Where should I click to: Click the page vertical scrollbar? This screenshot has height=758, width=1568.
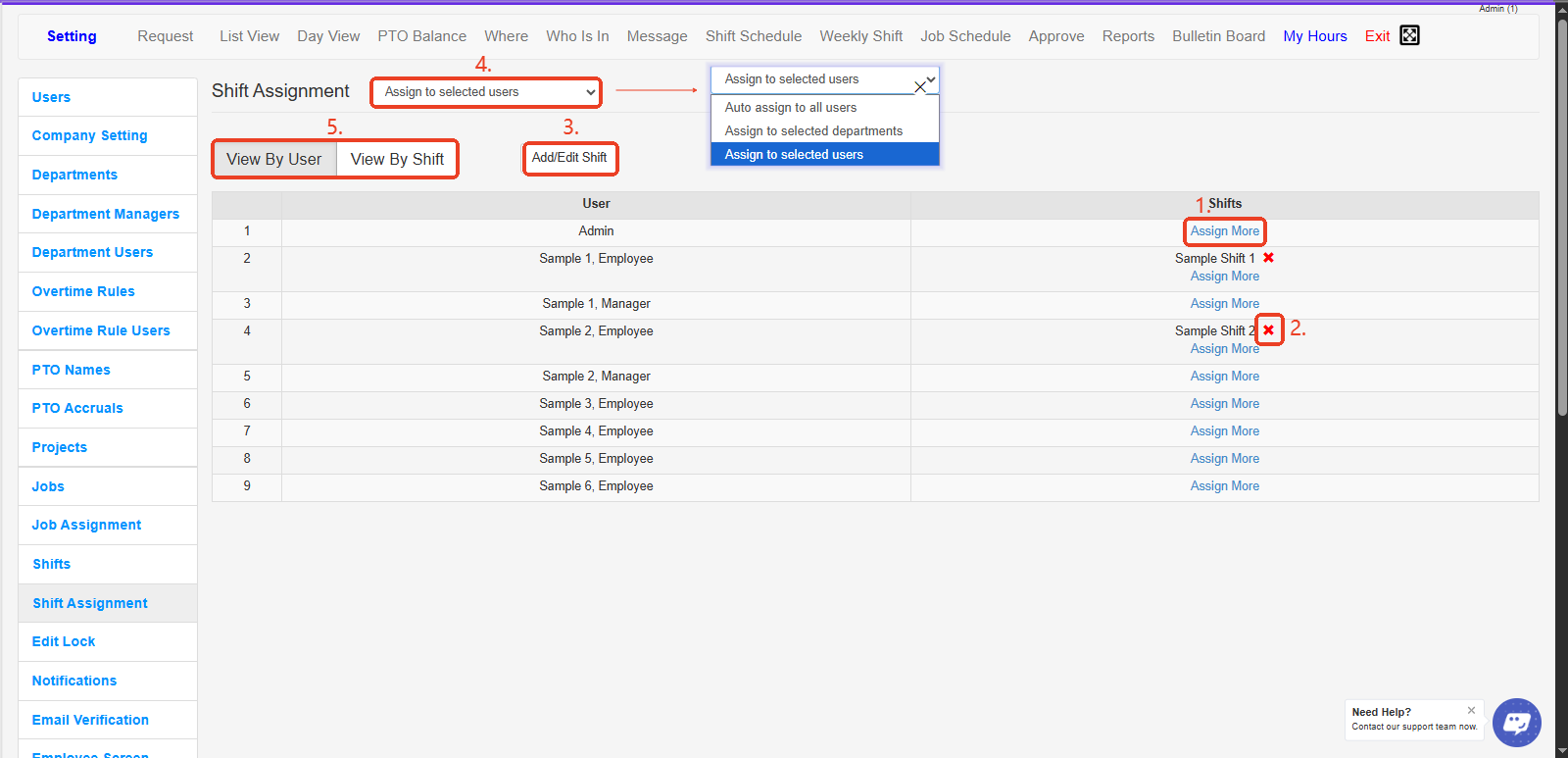(x=1561, y=294)
